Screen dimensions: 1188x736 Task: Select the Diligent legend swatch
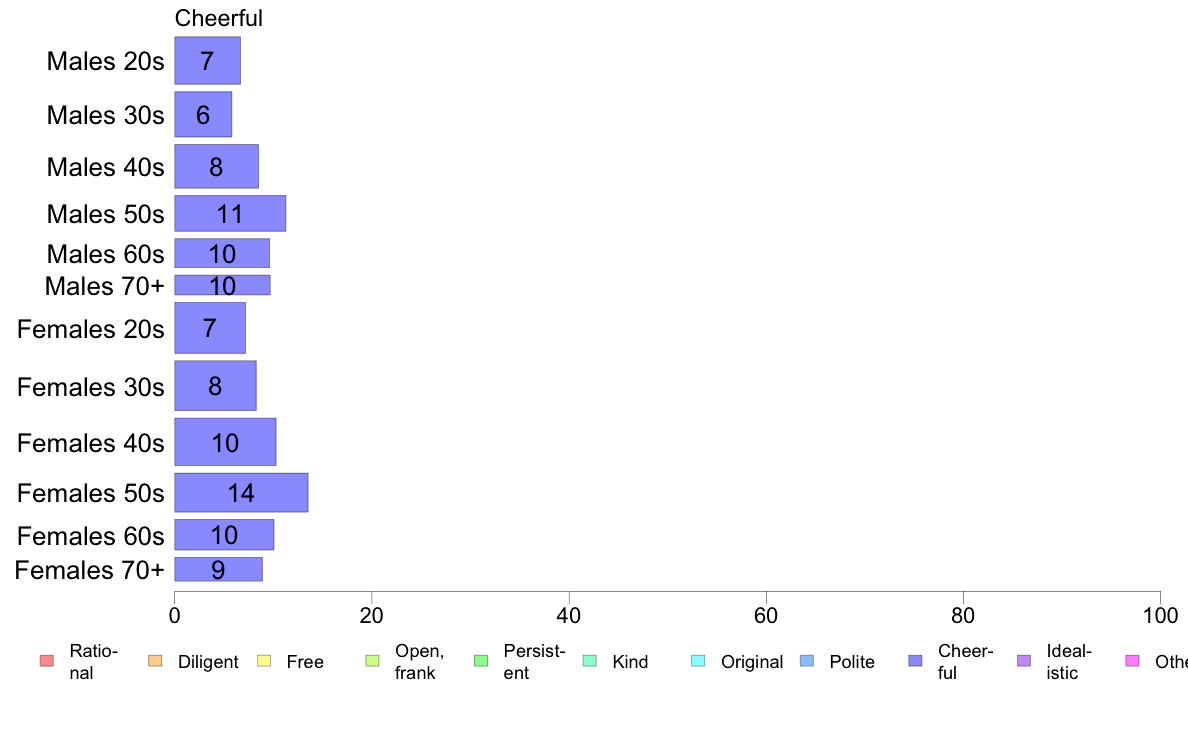pos(155,661)
